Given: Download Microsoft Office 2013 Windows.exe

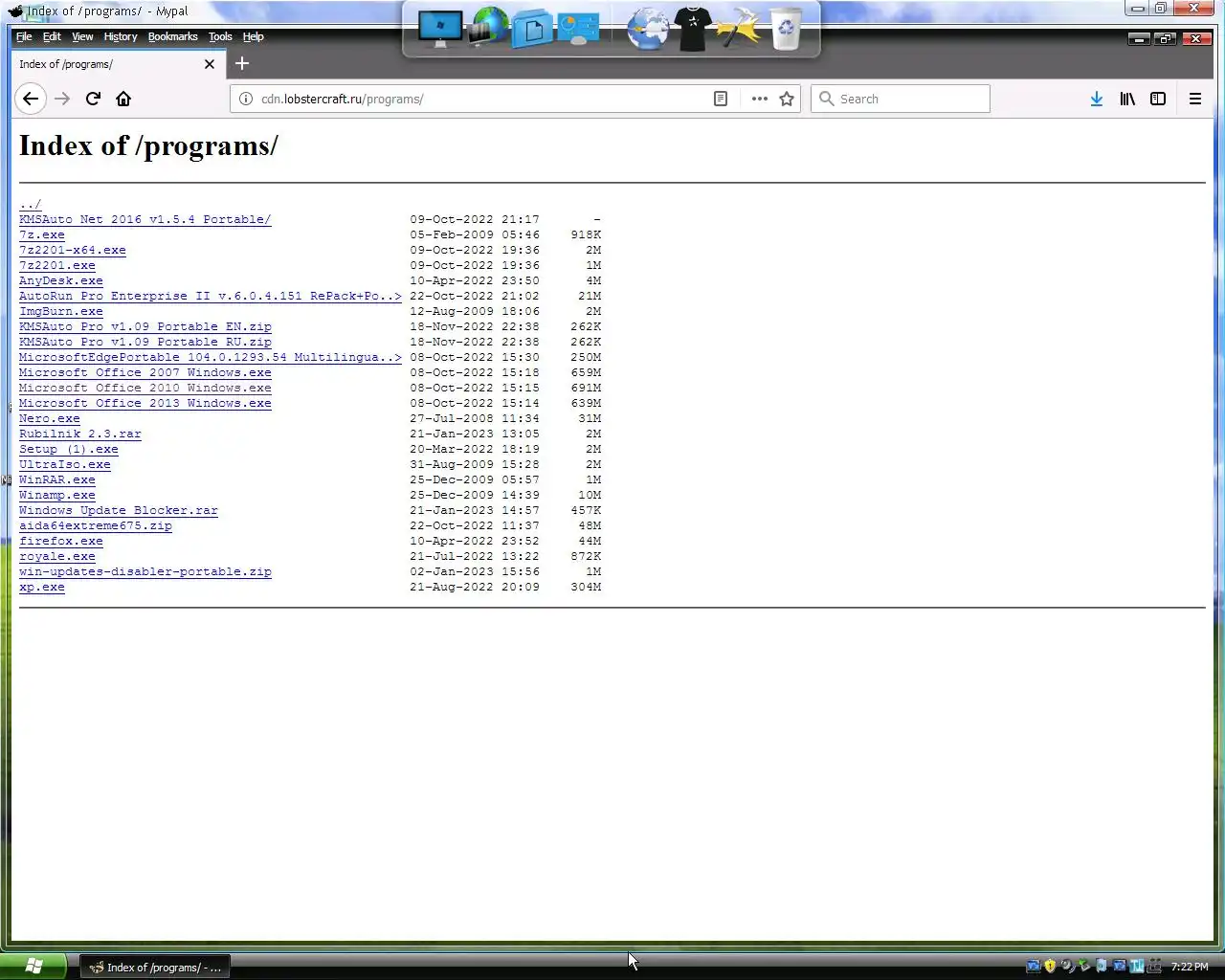Looking at the screenshot, I should 145,403.
